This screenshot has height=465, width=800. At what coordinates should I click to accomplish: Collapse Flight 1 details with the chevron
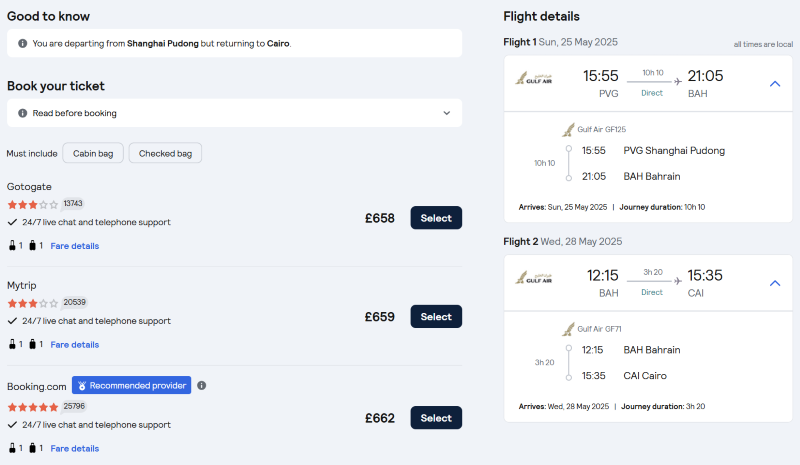(x=774, y=84)
